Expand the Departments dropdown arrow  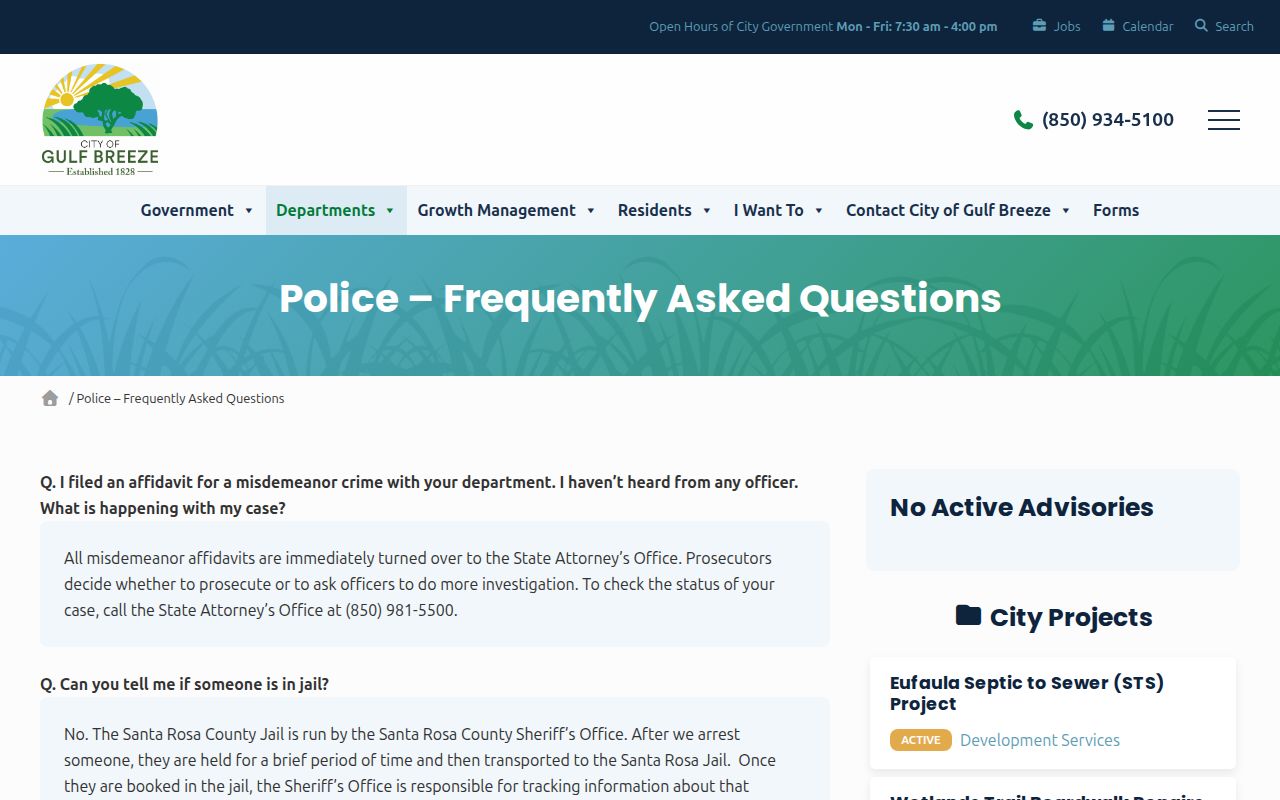[390, 210]
